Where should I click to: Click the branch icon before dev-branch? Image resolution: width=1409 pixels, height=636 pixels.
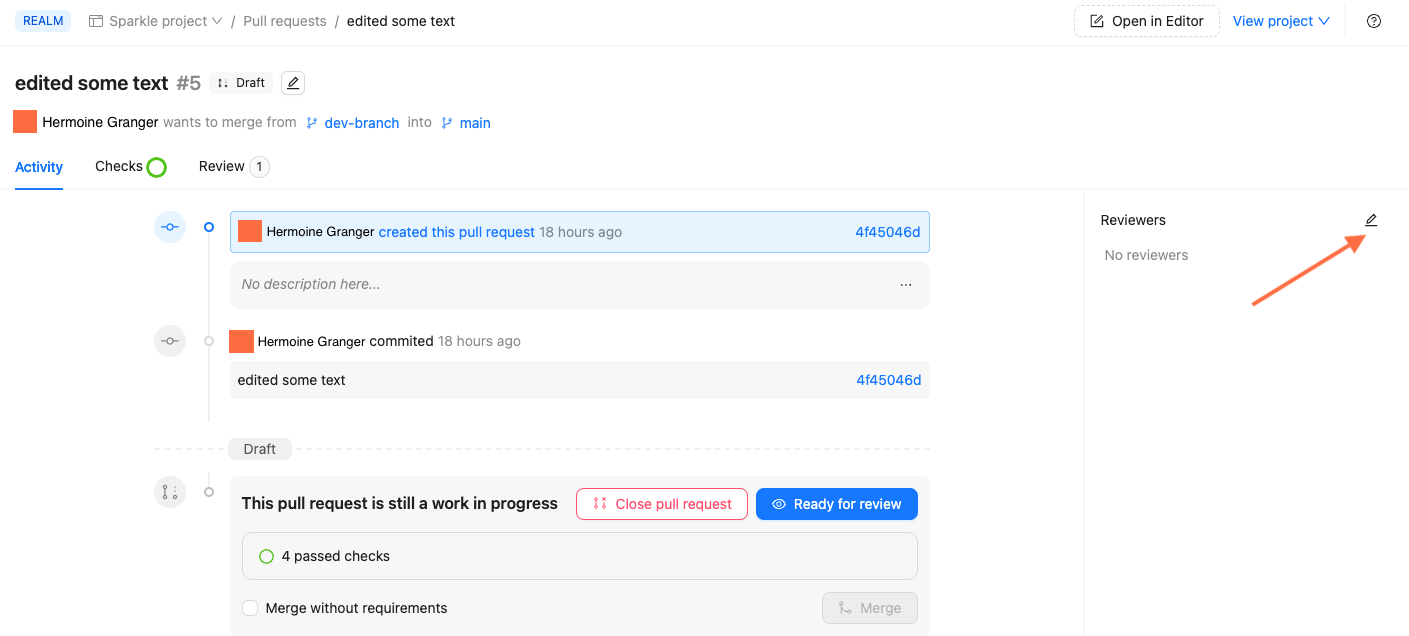(313, 122)
